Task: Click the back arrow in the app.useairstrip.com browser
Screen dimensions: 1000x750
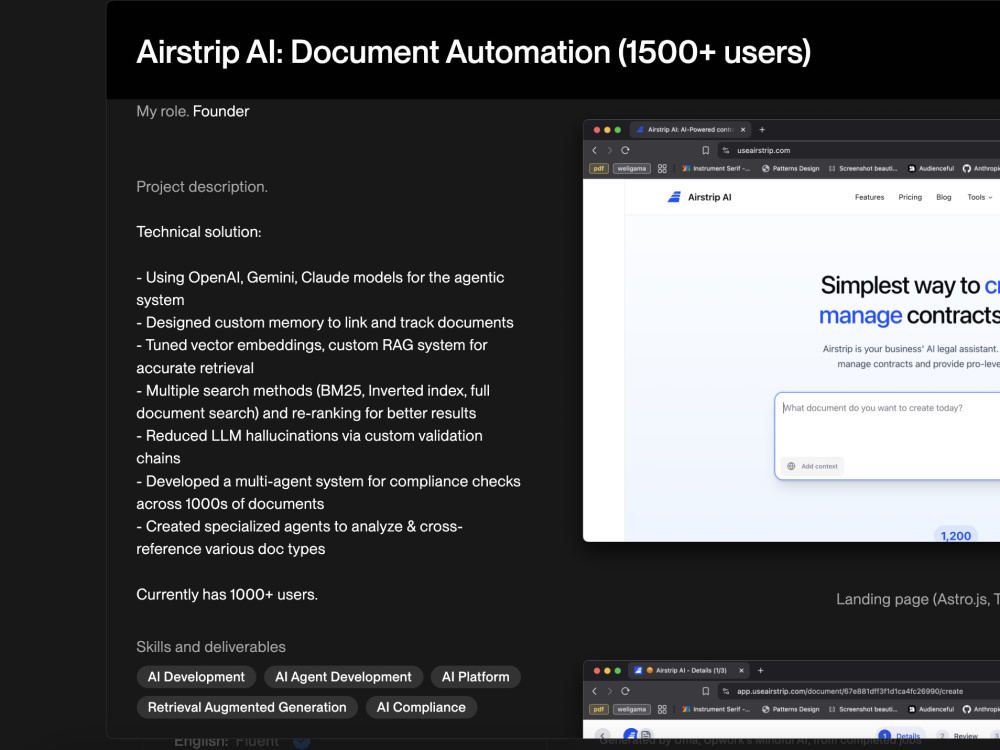Action: pyautogui.click(x=594, y=691)
